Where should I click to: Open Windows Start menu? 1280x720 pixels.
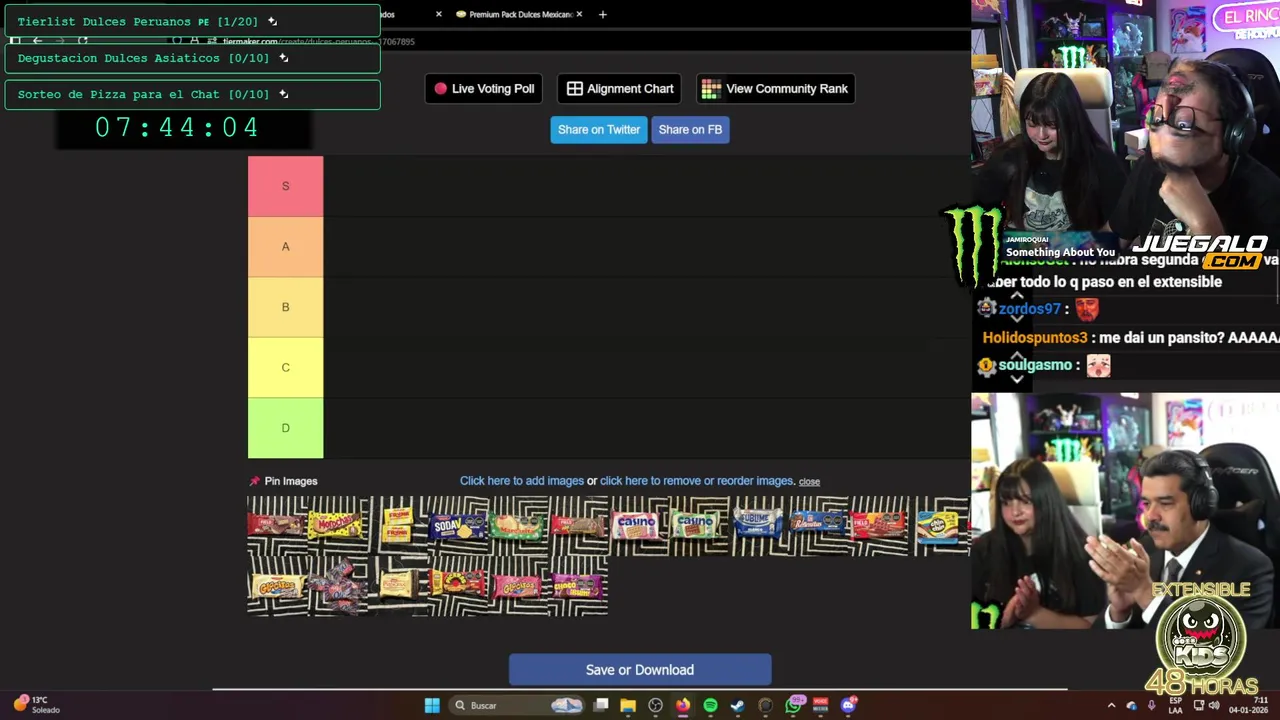point(431,705)
